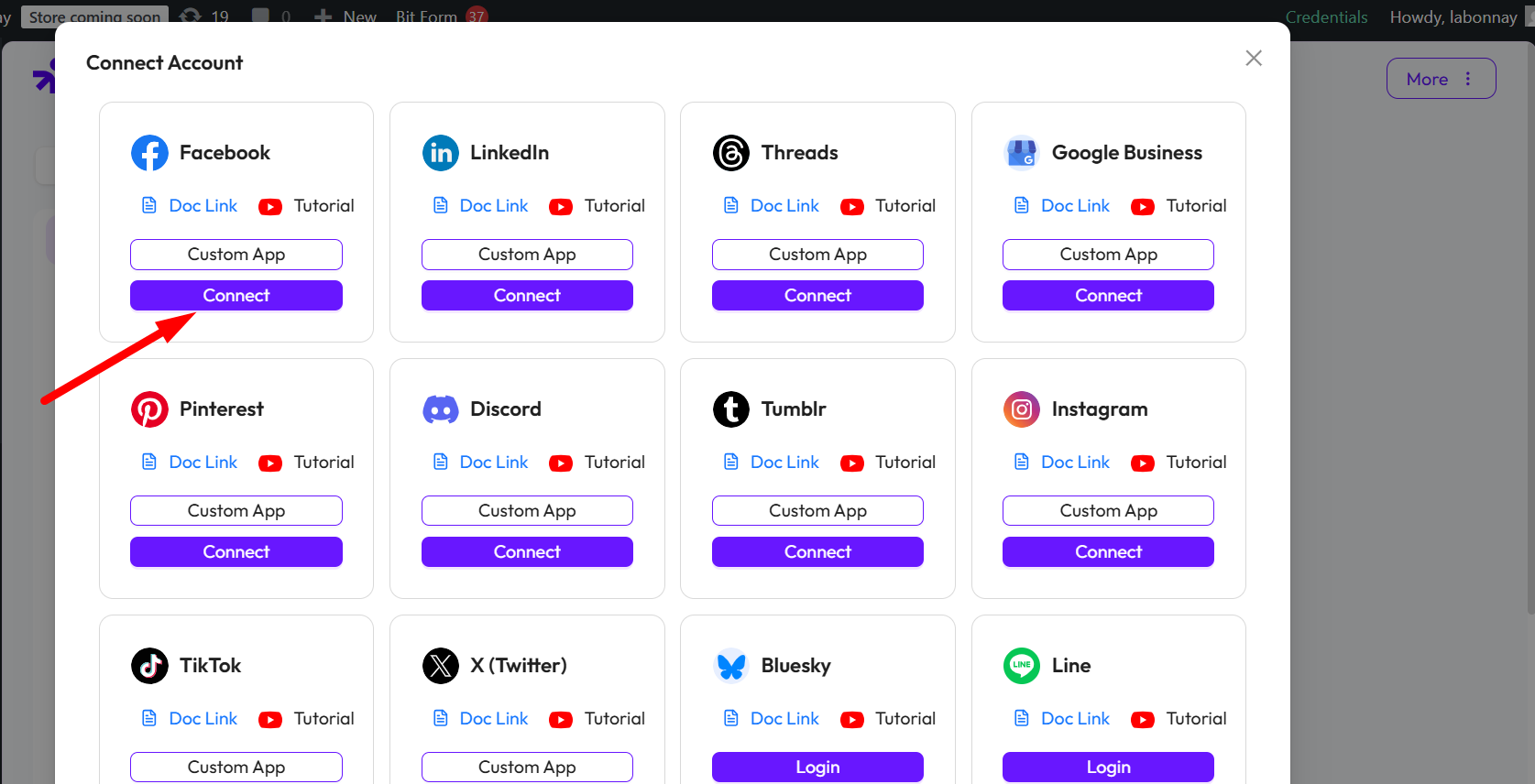Click the document icon in Bluesky card
1535x784 pixels.
731,718
